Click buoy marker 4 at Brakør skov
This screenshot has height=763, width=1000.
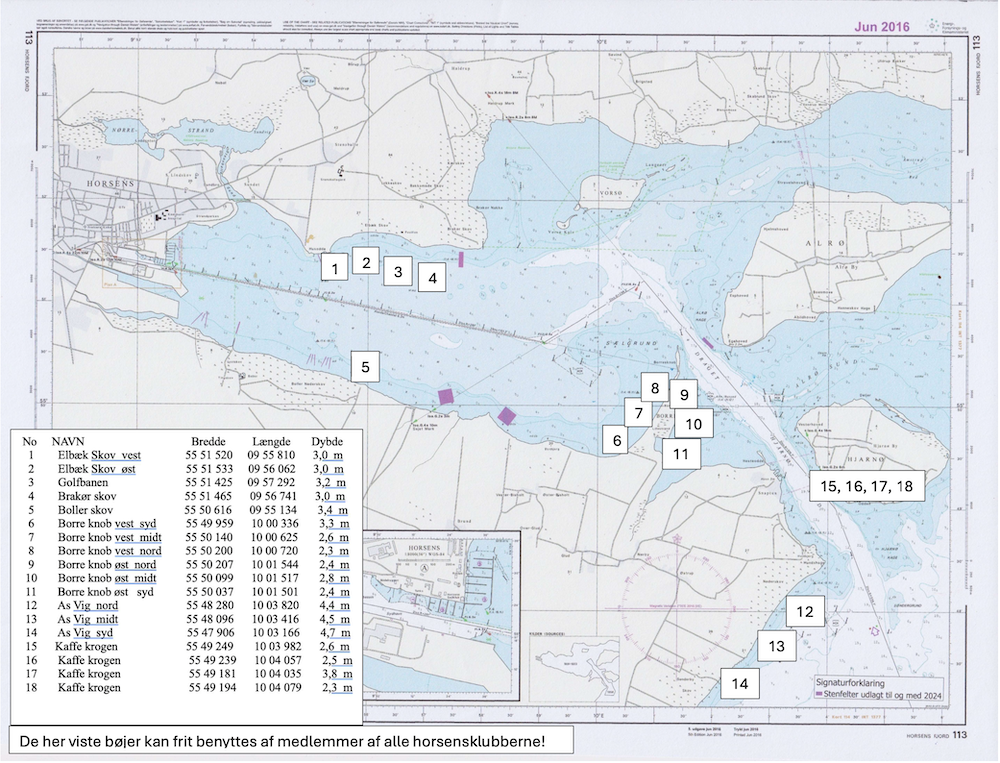[x=432, y=279]
